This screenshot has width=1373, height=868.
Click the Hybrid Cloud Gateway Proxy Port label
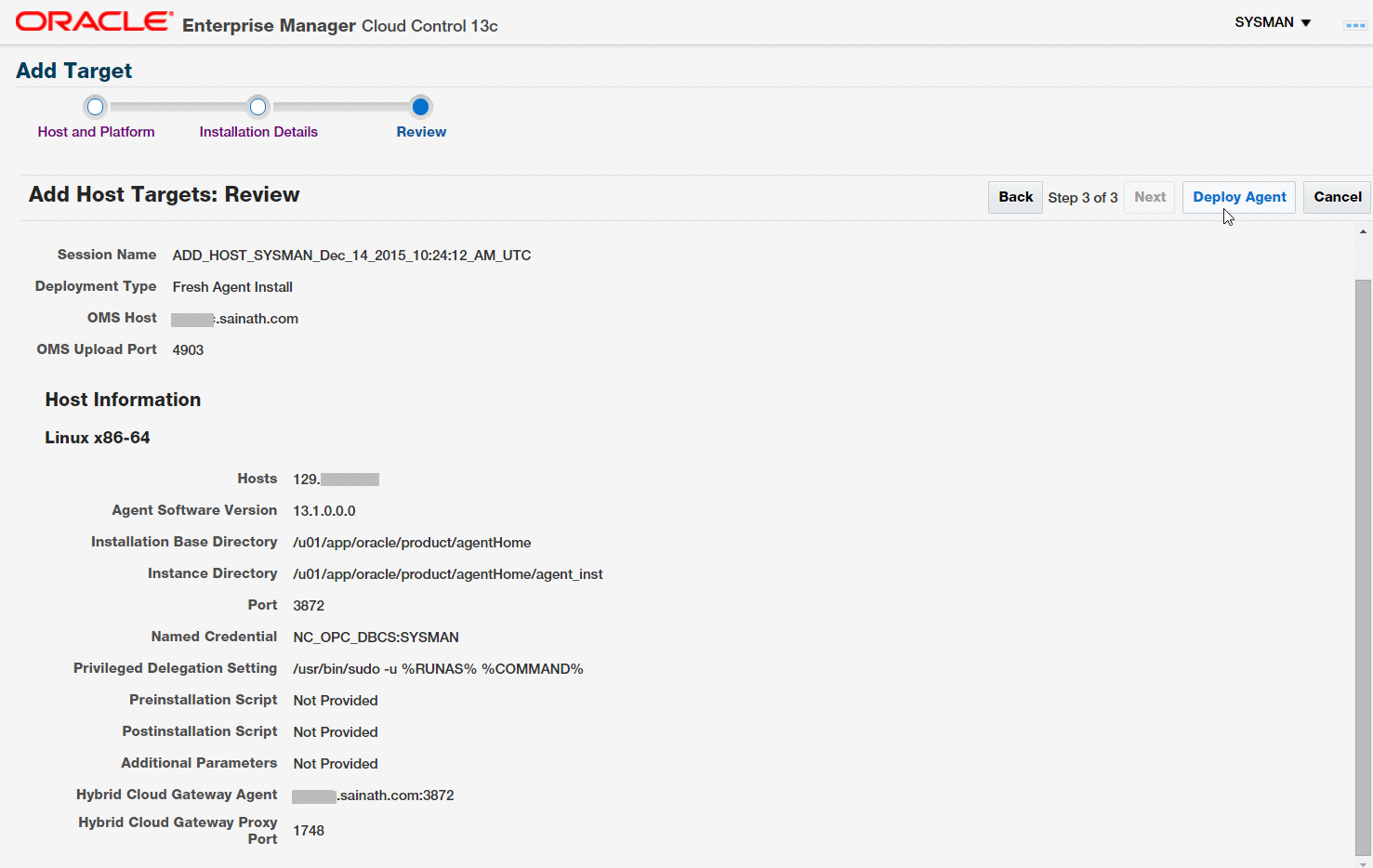(178, 831)
